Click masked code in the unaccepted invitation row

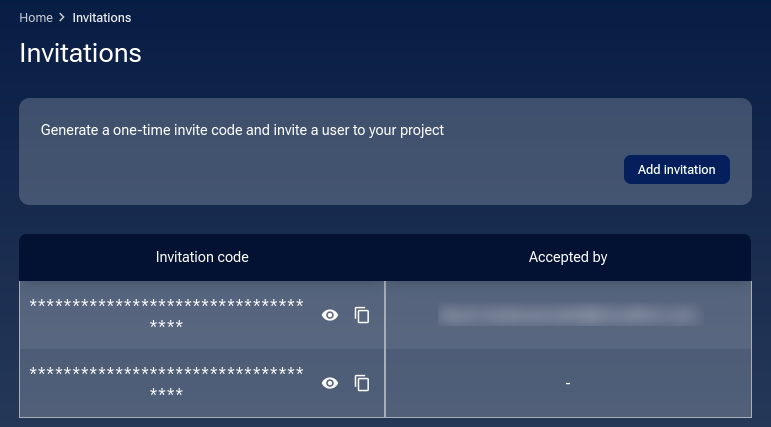[167, 382]
